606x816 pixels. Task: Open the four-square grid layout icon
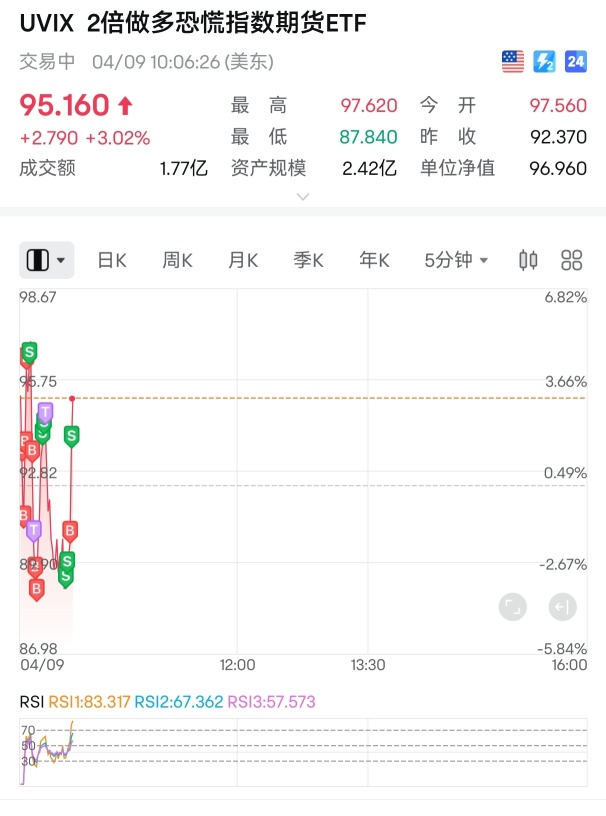pyautogui.click(x=572, y=260)
